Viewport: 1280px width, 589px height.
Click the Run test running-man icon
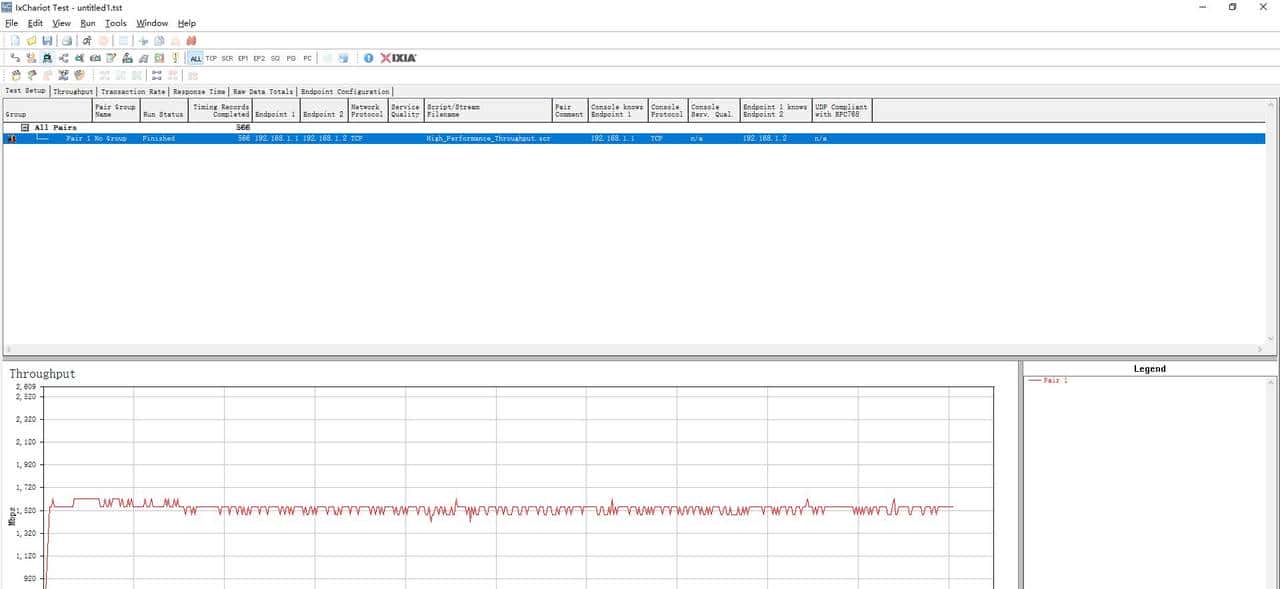coord(87,41)
